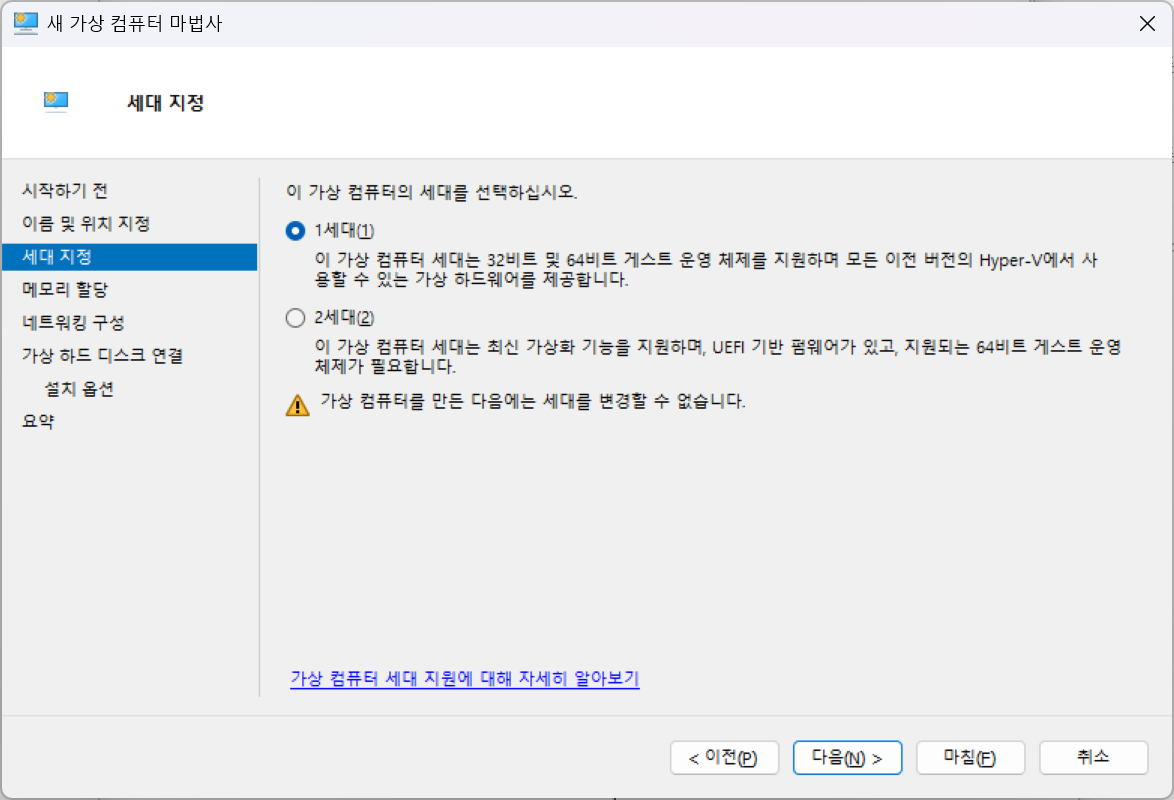The width and height of the screenshot is (1174, 800).
Task: Open the 가상 컴퓨터 세대 지원 learn more link
Action: pos(464,678)
